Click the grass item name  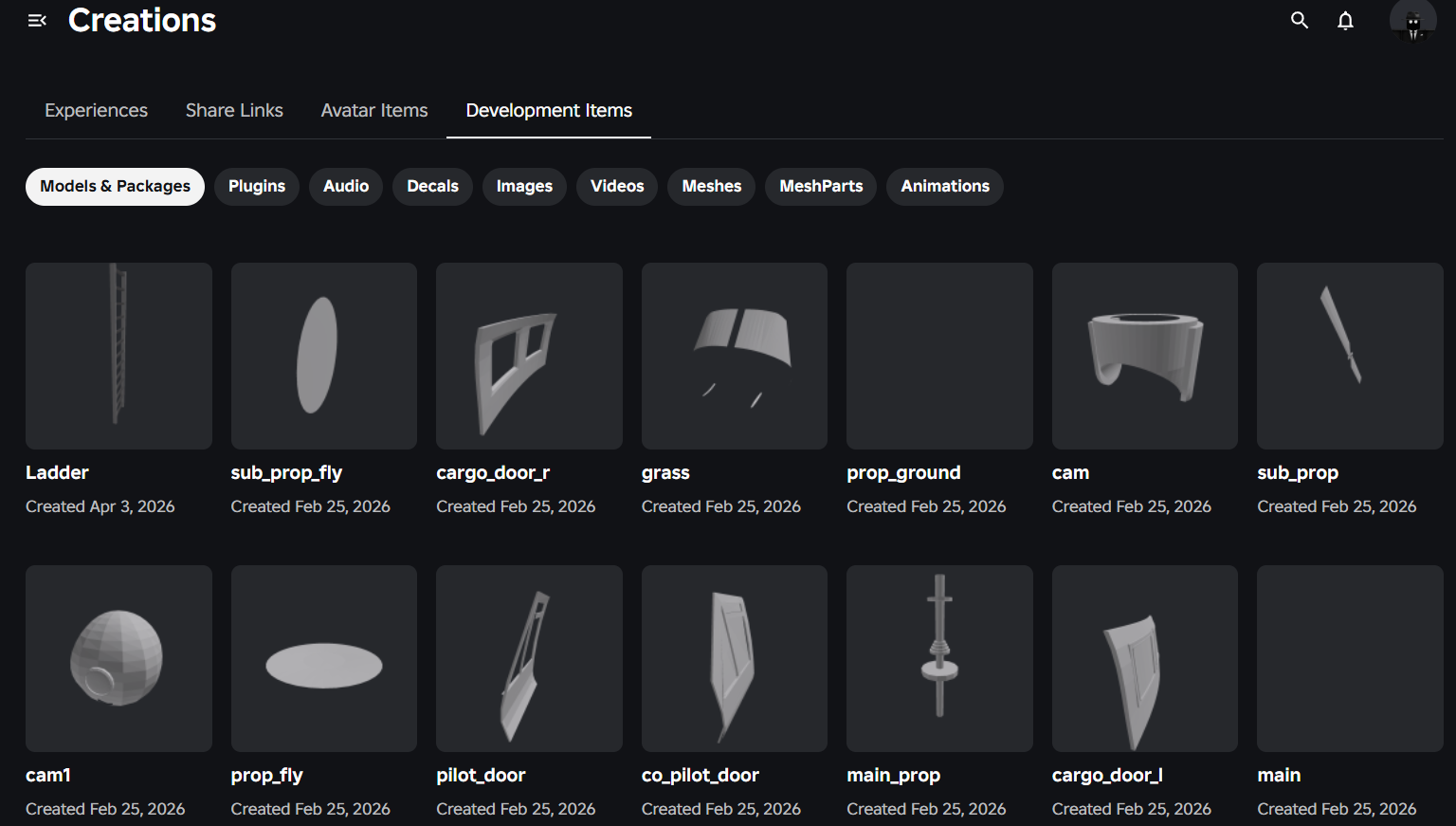click(x=665, y=472)
